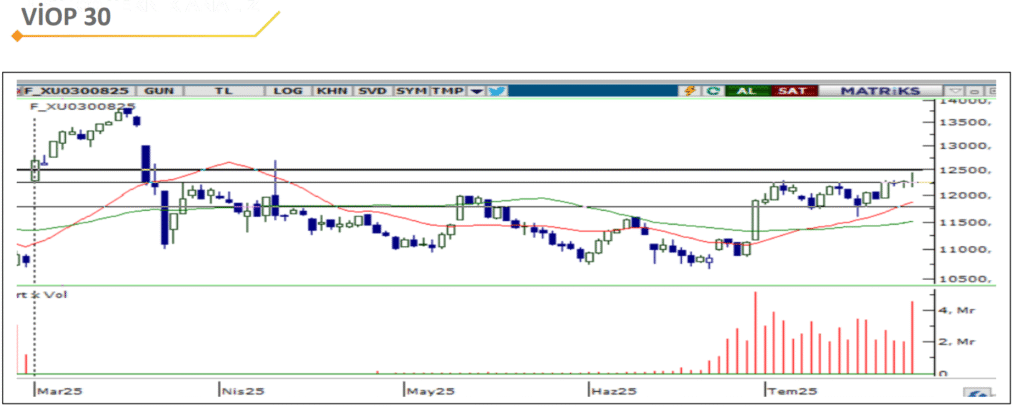Screen dimensions: 1024x409
Task: Open the dropdown arrow next to TMP
Action: (477, 91)
